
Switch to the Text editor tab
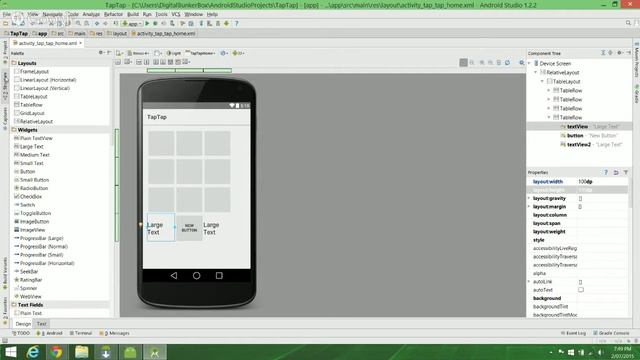tap(42, 324)
